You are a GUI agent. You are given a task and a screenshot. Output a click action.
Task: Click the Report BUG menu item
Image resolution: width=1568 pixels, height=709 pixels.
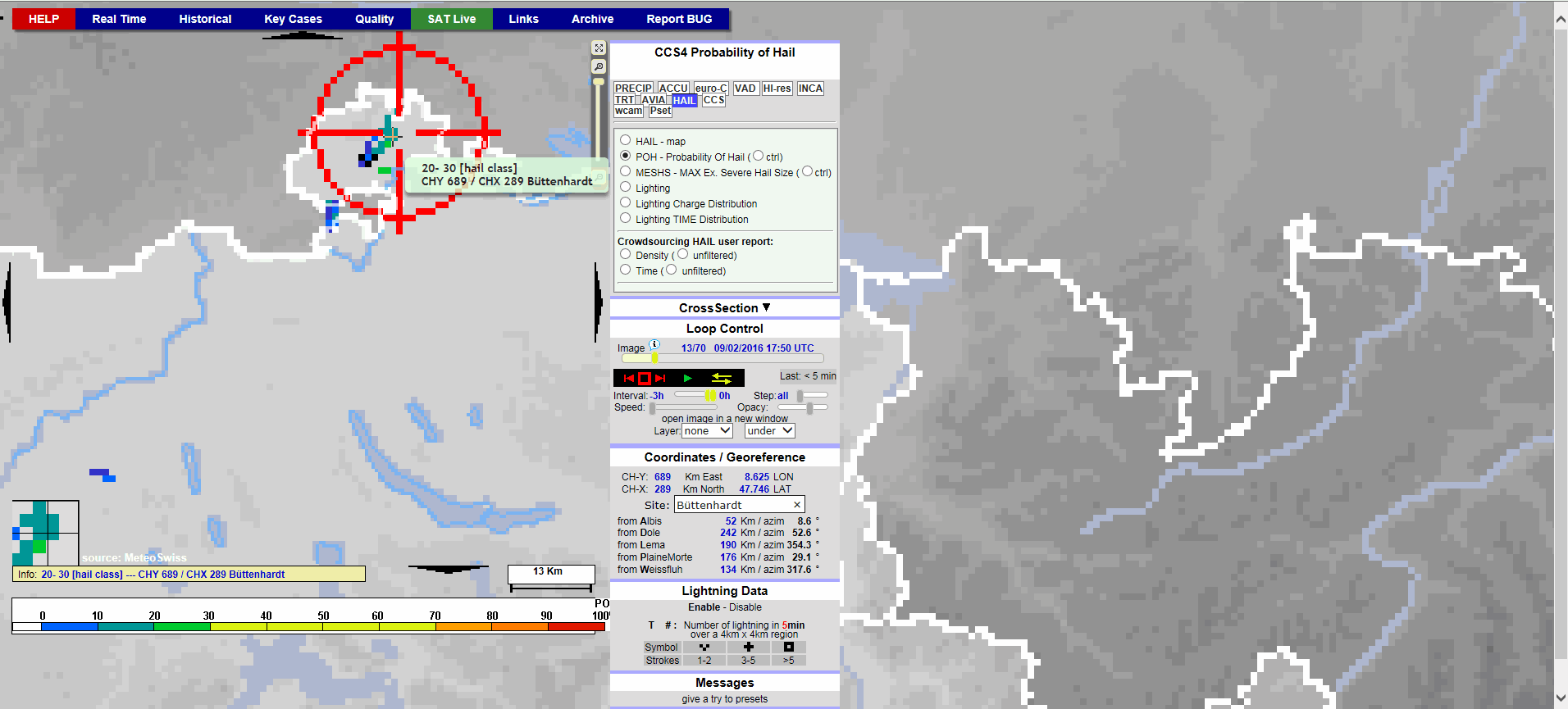coord(679,19)
